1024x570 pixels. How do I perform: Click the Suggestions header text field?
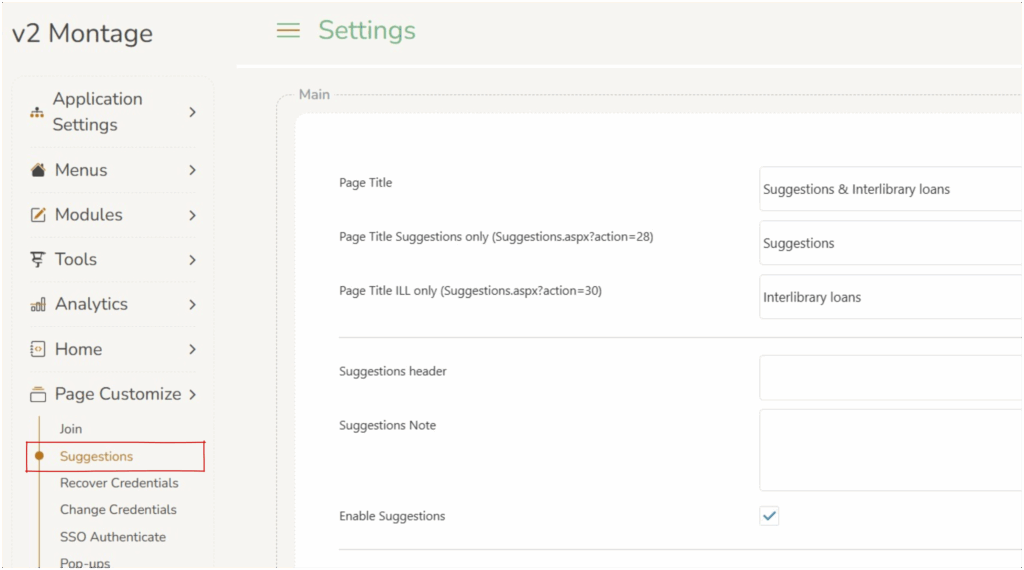point(890,377)
